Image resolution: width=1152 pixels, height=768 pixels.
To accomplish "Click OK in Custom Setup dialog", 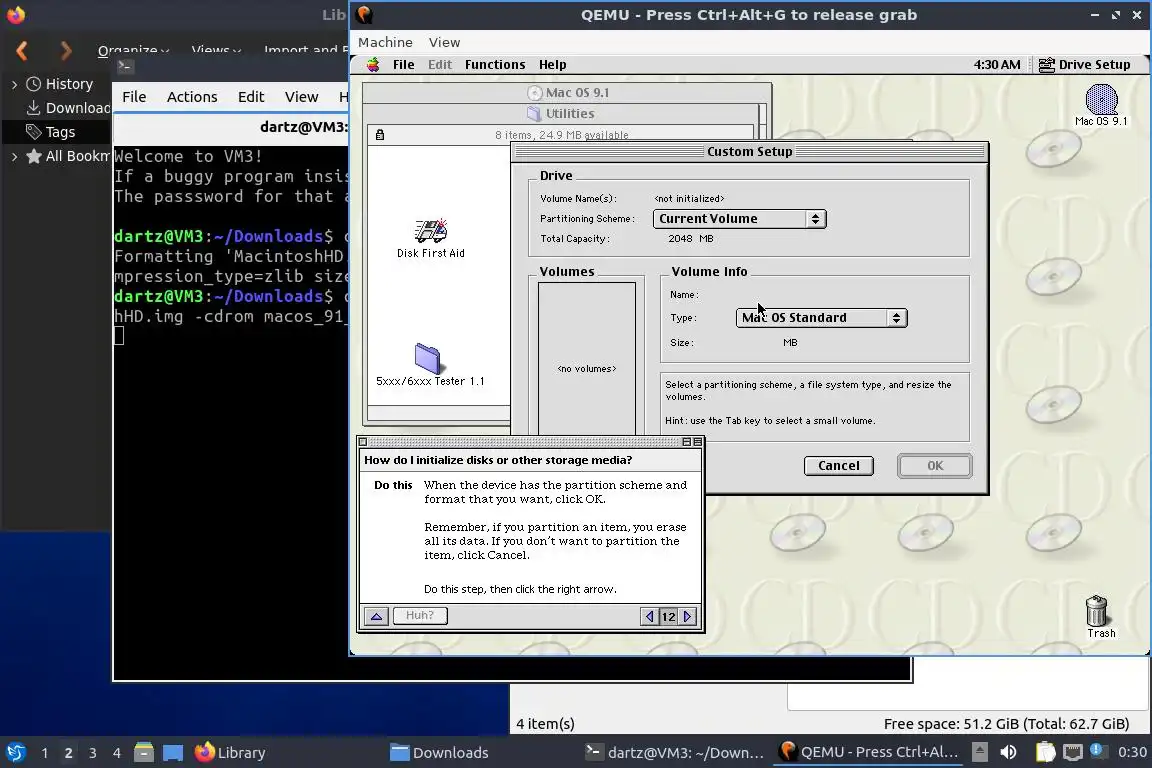I will [935, 466].
